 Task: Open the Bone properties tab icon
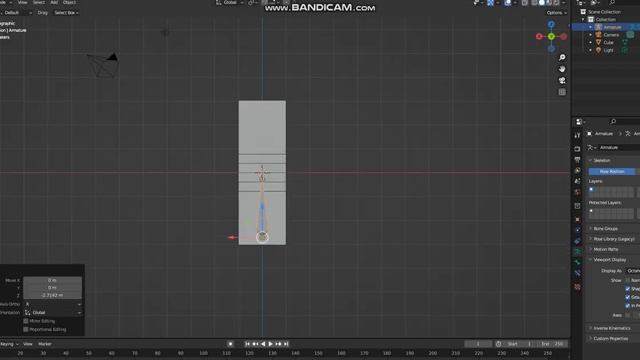577,262
